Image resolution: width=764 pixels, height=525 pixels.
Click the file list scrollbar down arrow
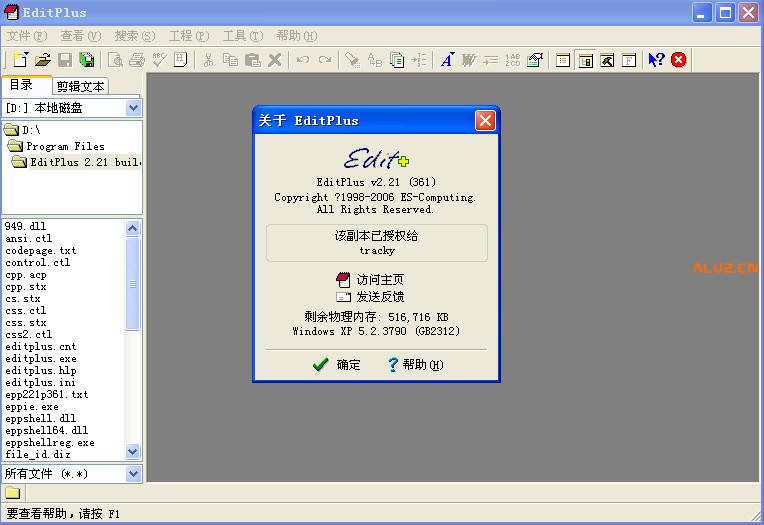133,453
